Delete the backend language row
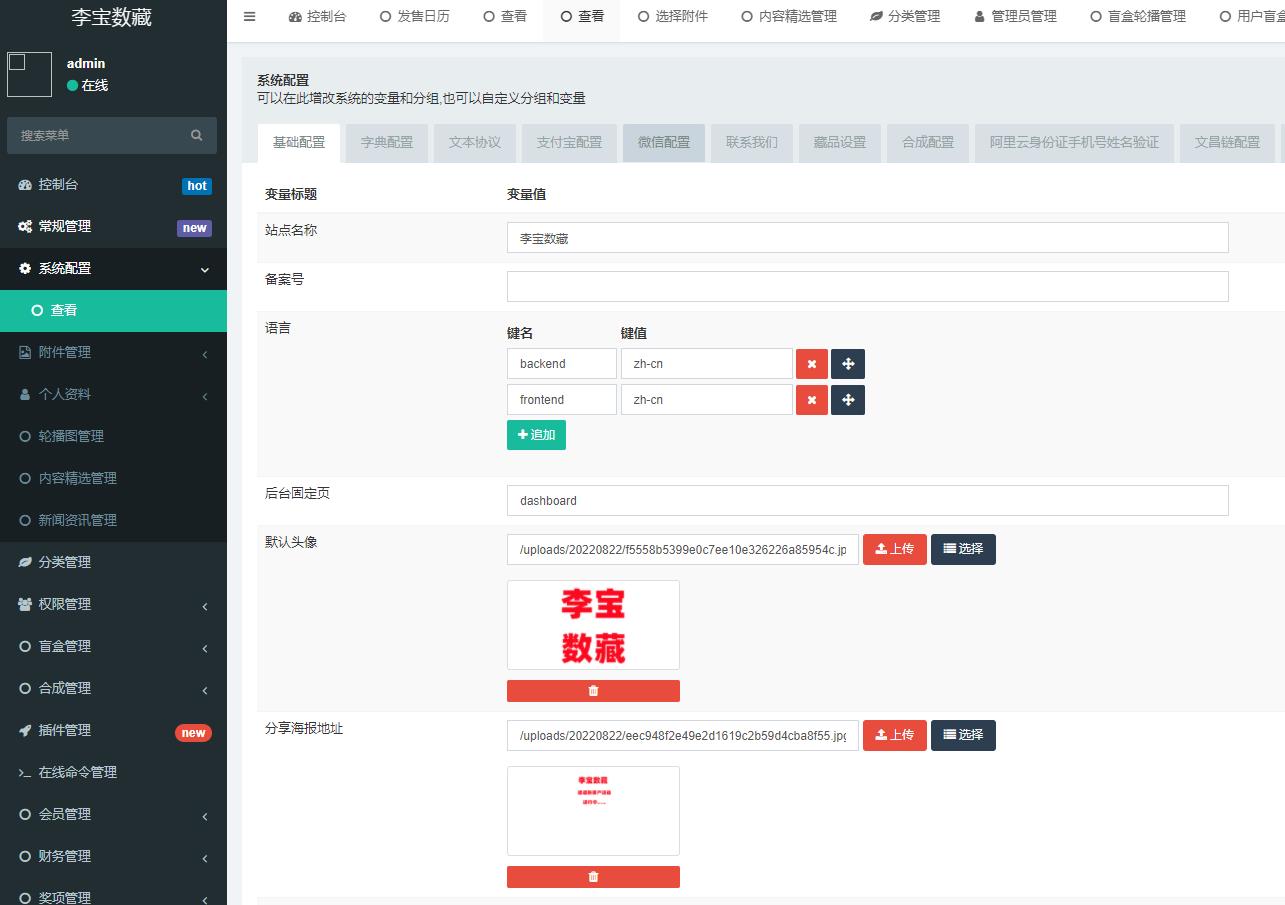This screenshot has width=1285, height=905. [x=811, y=364]
